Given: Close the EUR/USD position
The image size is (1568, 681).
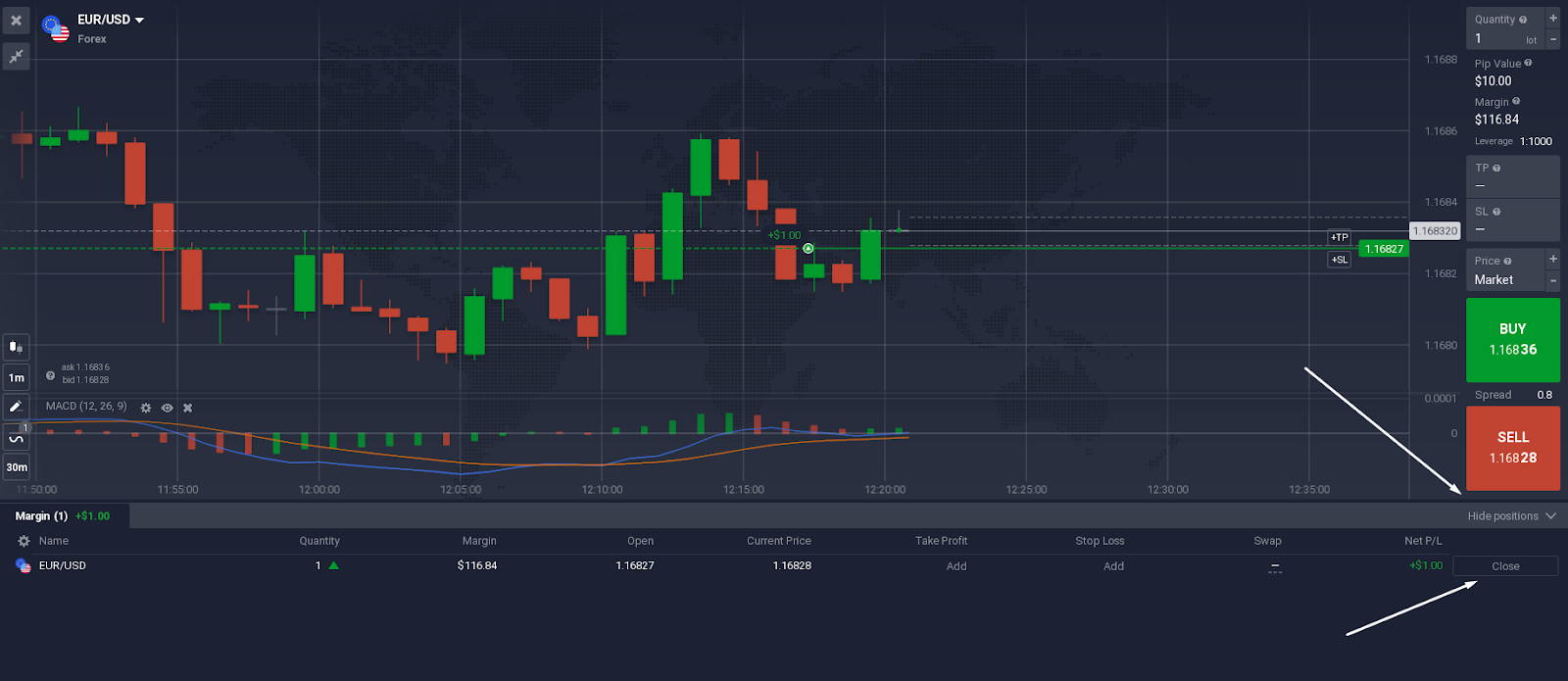Looking at the screenshot, I should coord(1504,566).
